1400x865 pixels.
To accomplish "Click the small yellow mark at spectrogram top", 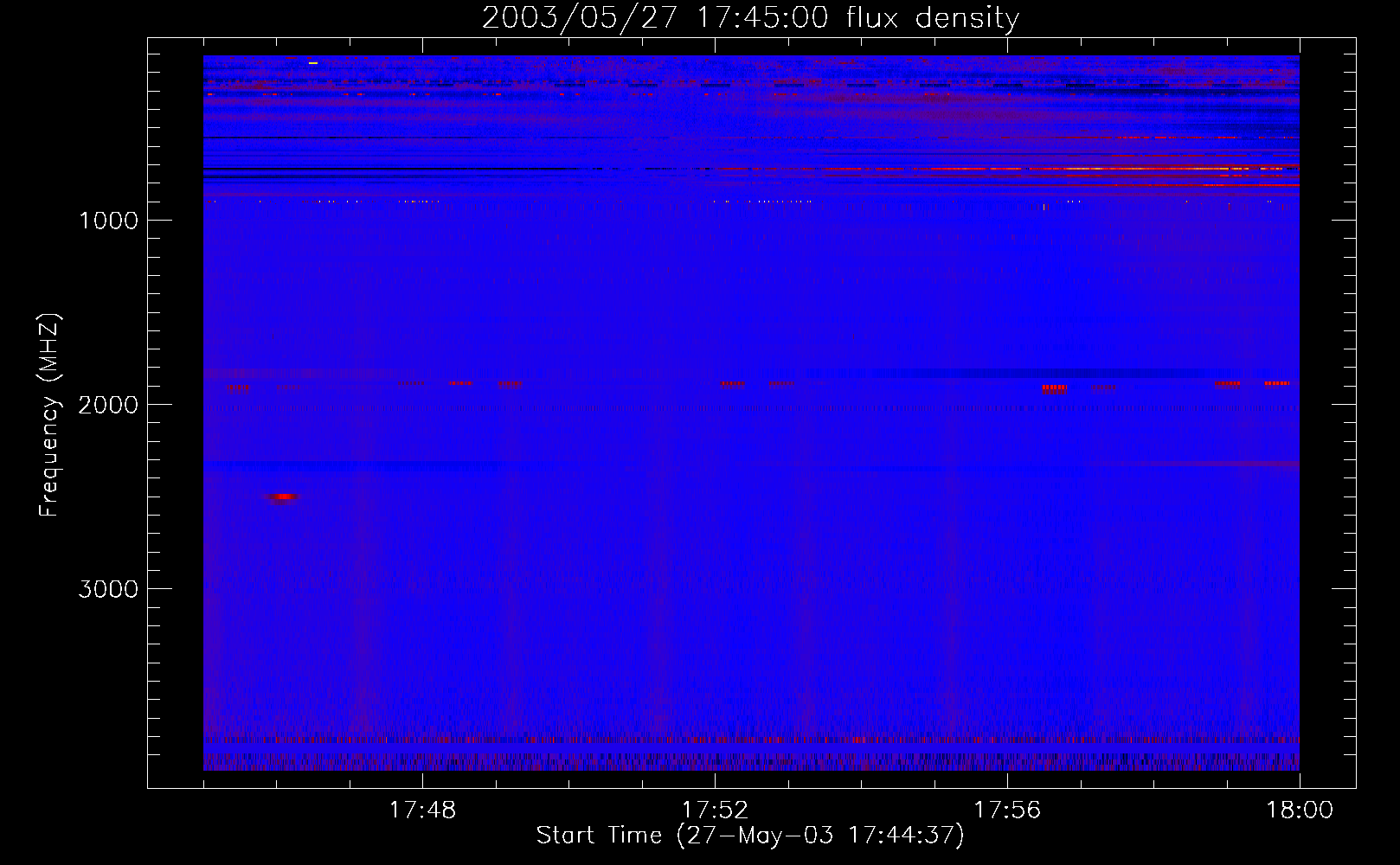I will tap(313, 62).
